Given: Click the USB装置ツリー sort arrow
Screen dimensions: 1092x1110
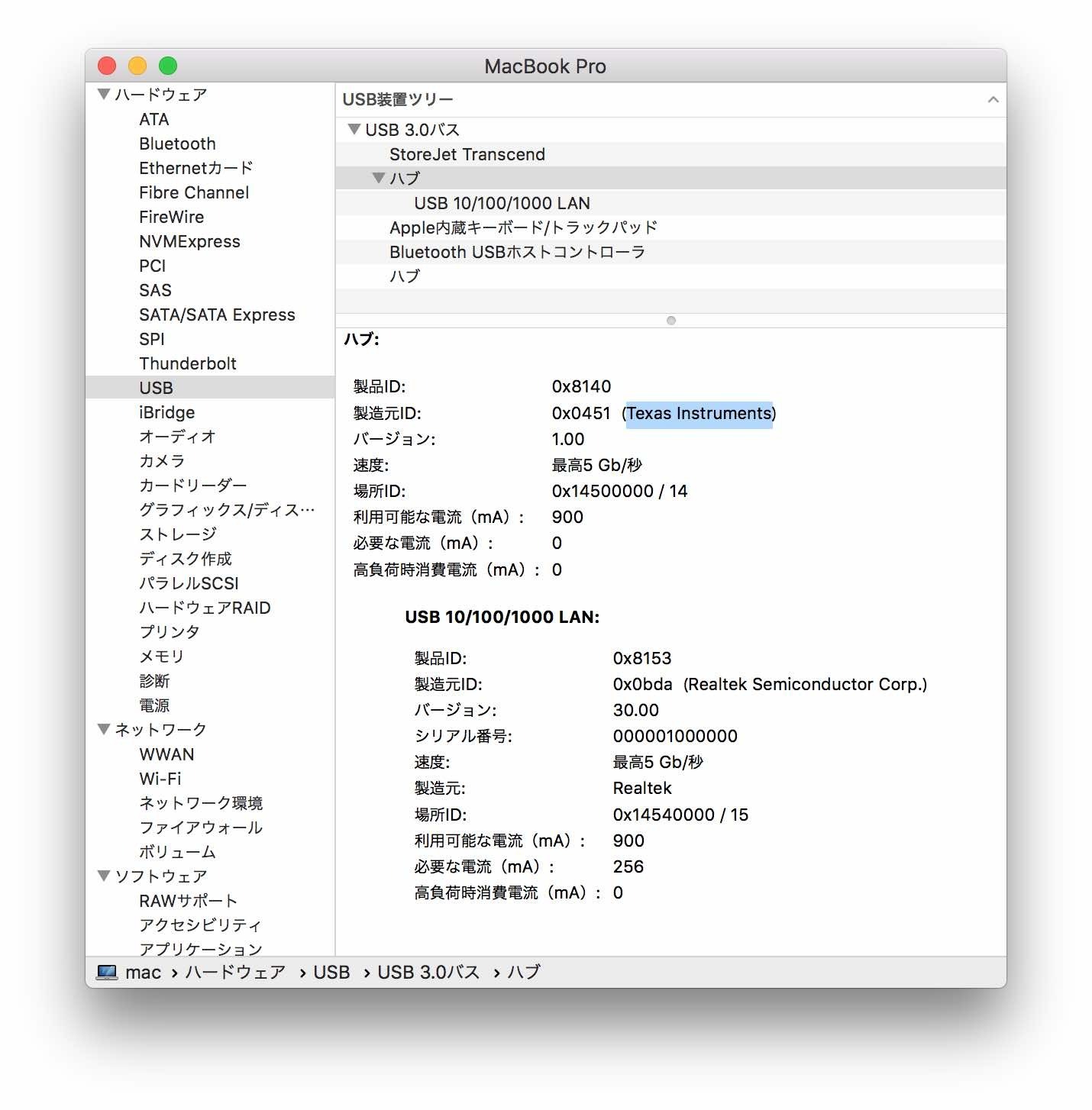Looking at the screenshot, I should 993,100.
